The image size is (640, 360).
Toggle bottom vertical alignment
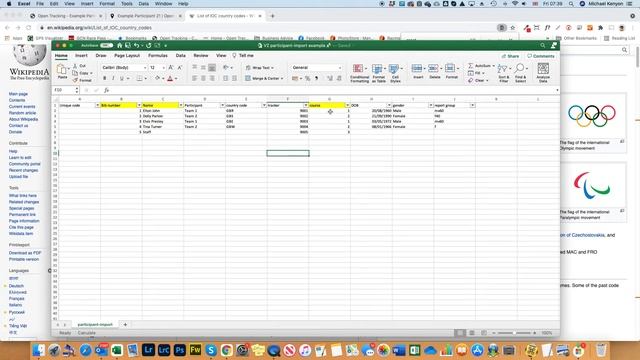[x=212, y=68]
